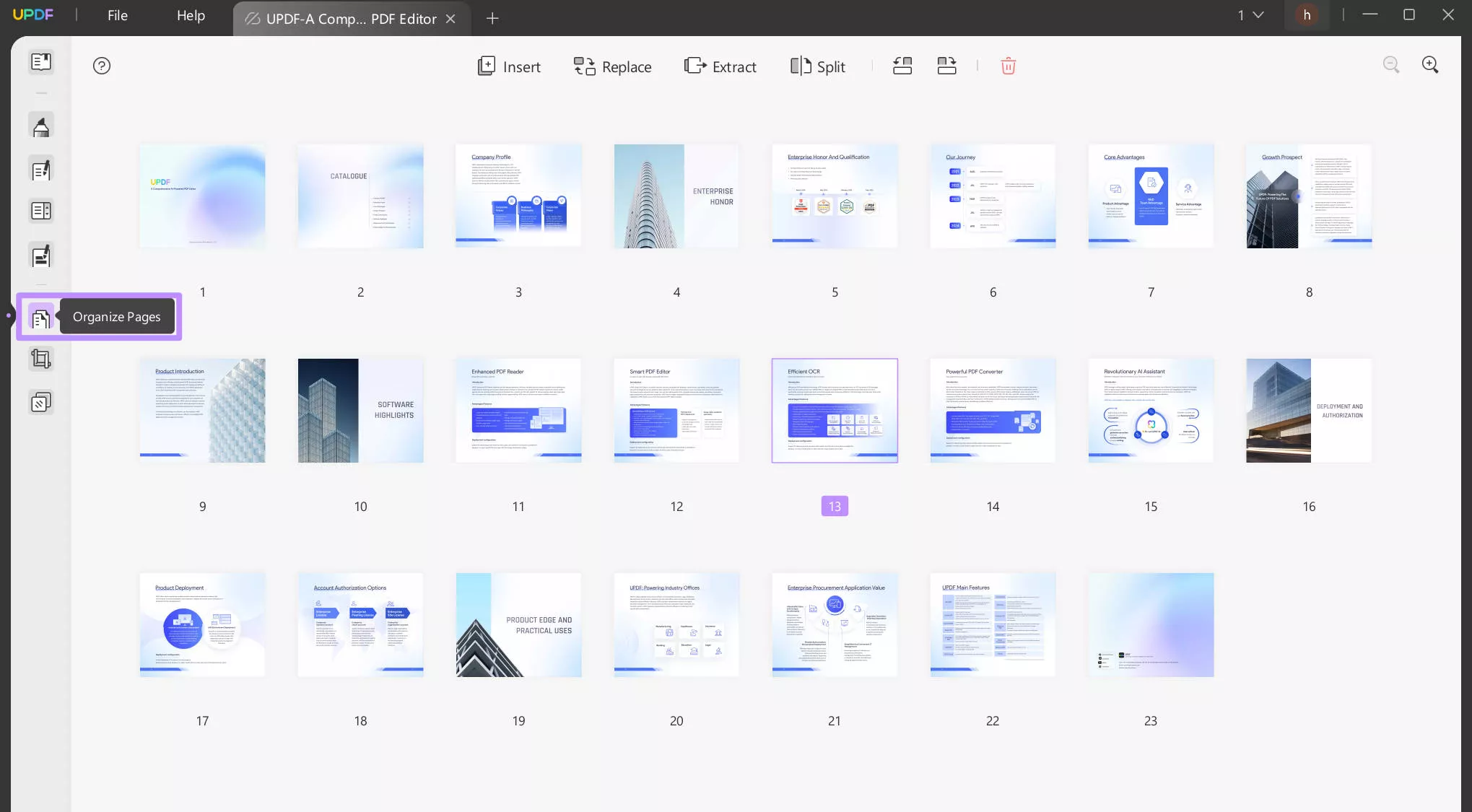The width and height of the screenshot is (1472, 812).
Task: Select page 1 thumbnail
Action: (203, 196)
